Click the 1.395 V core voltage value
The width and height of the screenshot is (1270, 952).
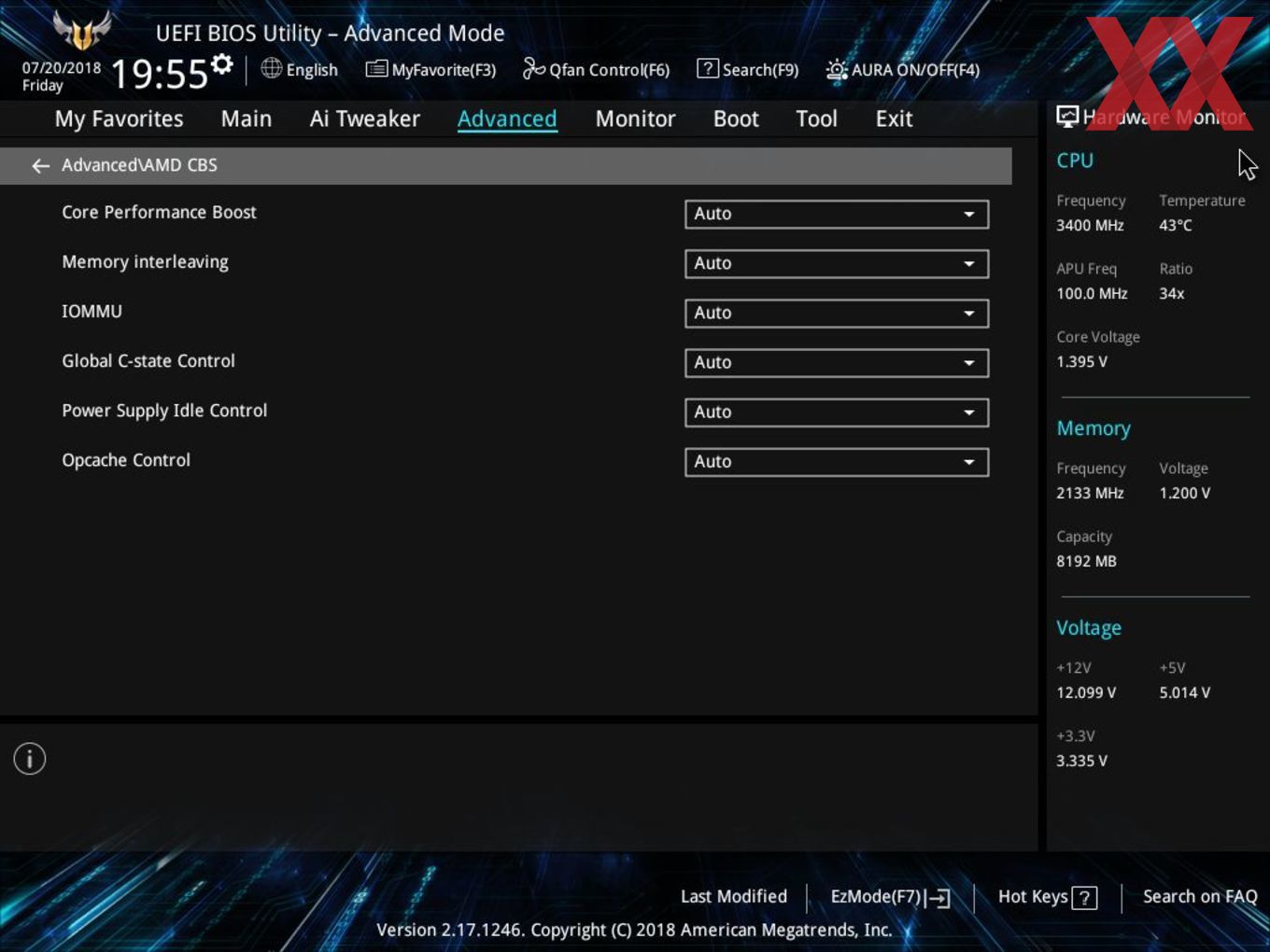1081,361
